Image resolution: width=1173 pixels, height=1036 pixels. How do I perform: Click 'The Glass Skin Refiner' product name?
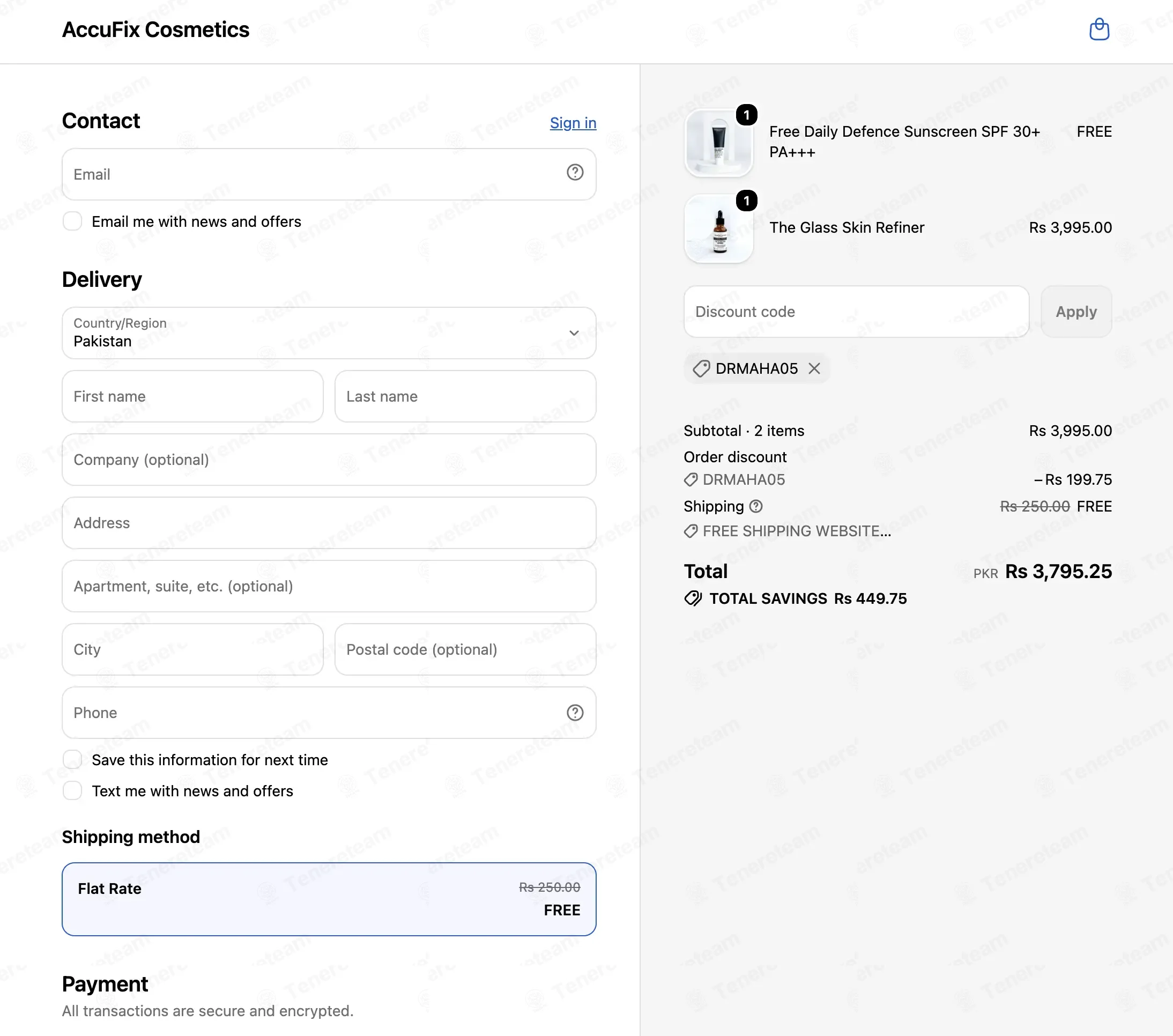pyautogui.click(x=847, y=228)
